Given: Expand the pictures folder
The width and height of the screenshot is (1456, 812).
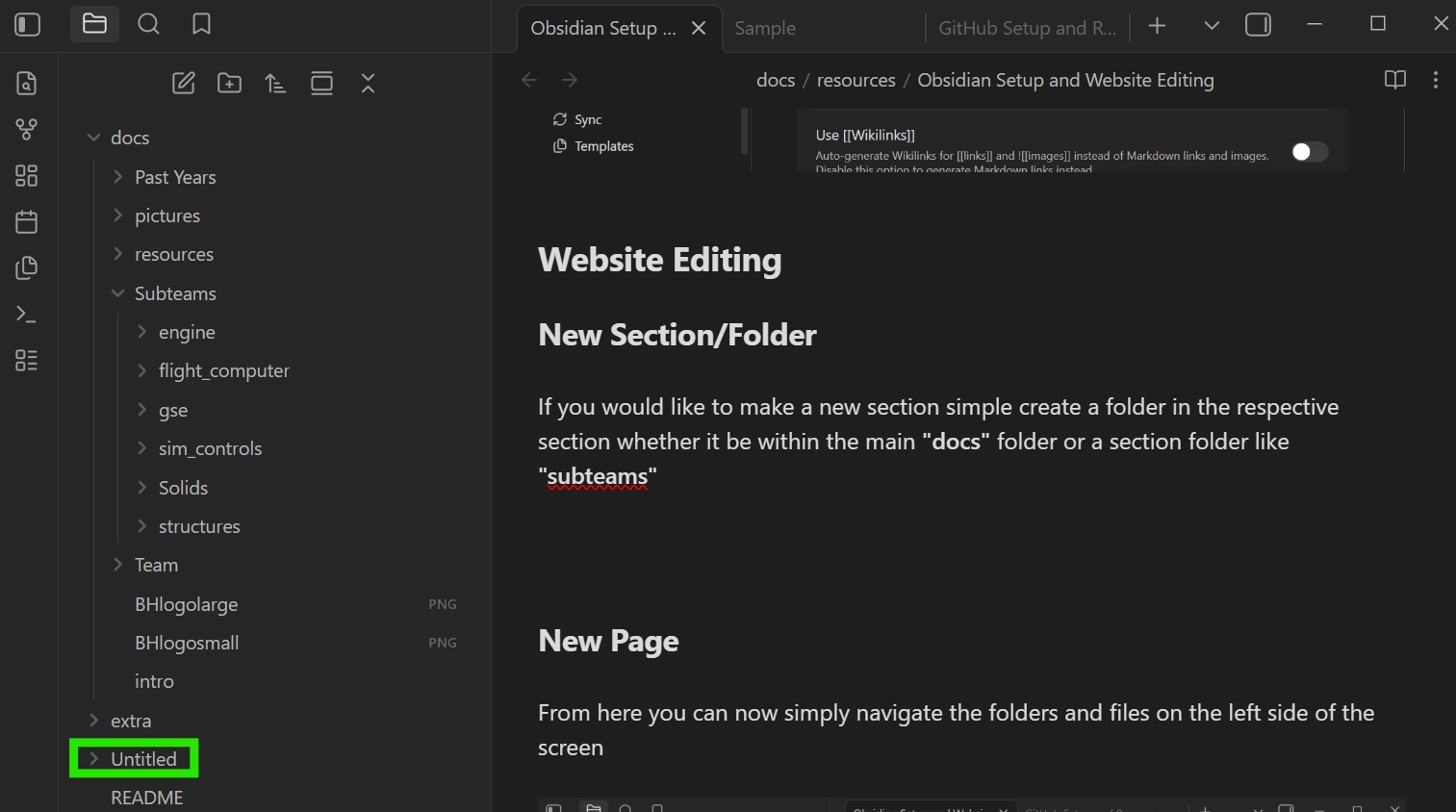Looking at the screenshot, I should point(117,216).
